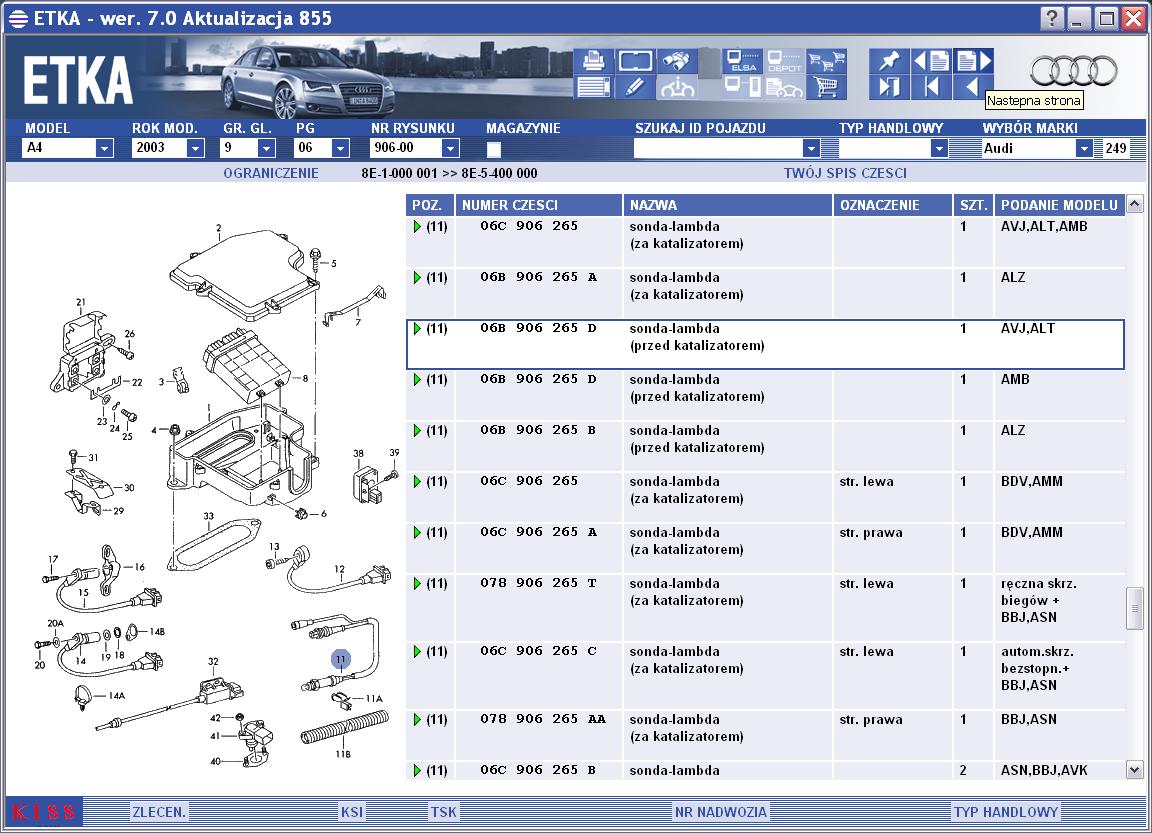Select the row with model ALZ, part 06B 906 265 A
The image size is (1152, 833).
(x=765, y=293)
